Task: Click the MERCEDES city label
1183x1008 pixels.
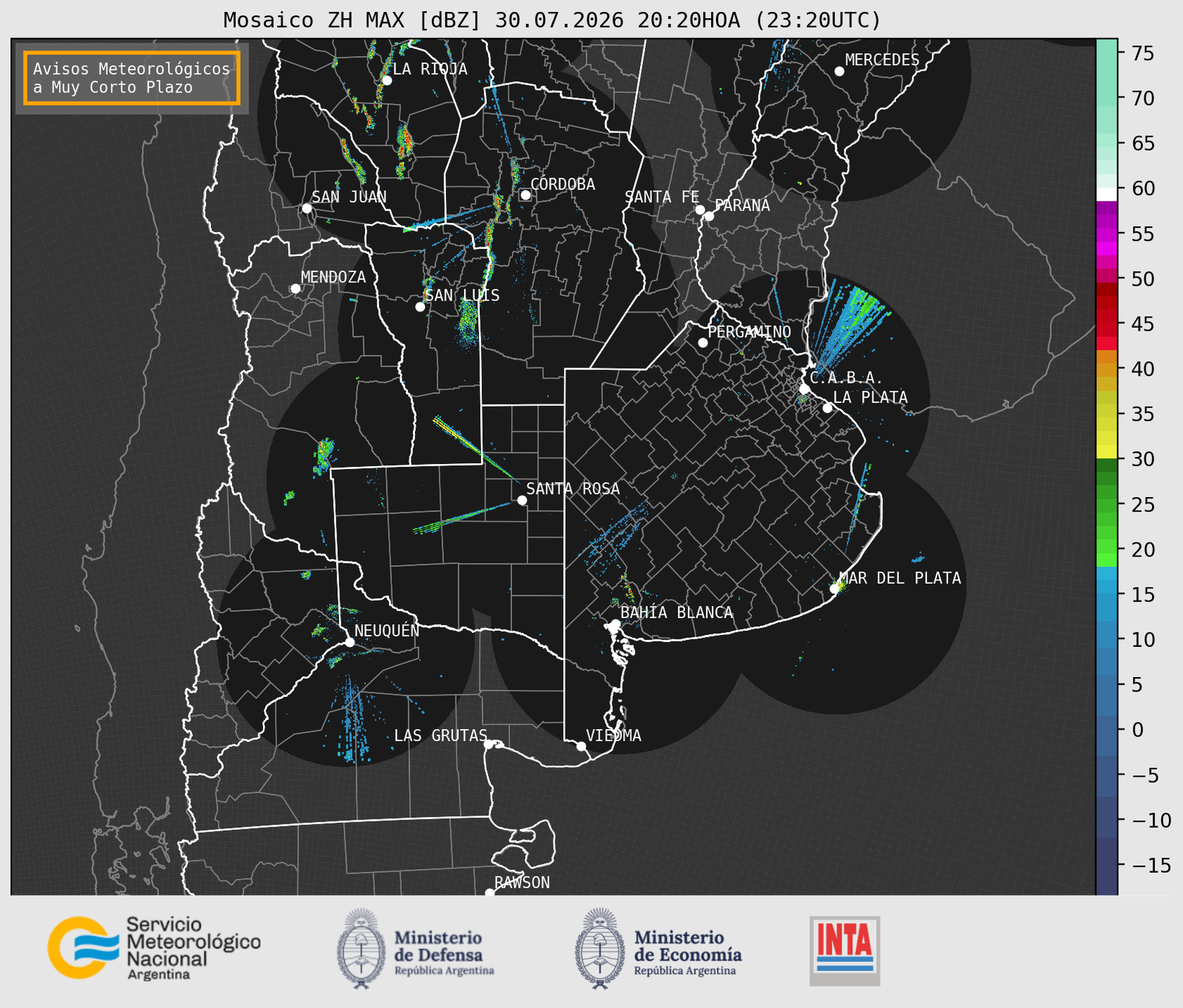Action: point(882,60)
